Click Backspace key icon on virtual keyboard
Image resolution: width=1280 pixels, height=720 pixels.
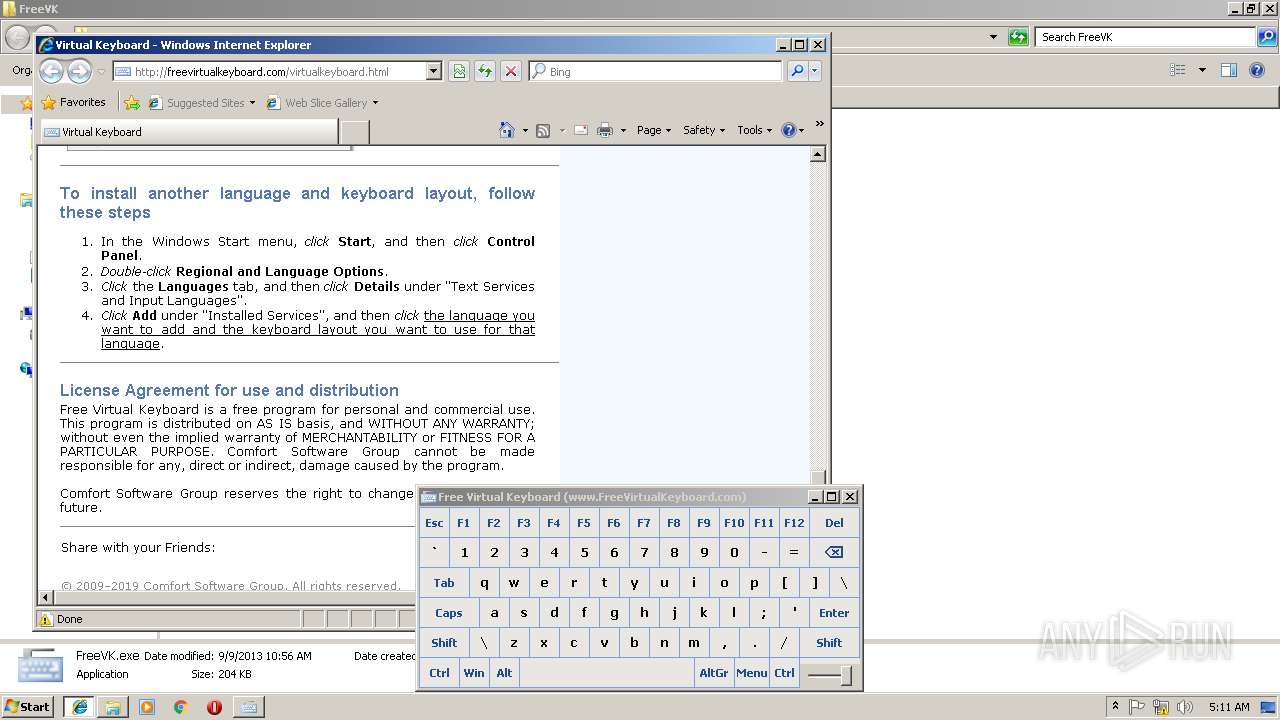tap(834, 552)
